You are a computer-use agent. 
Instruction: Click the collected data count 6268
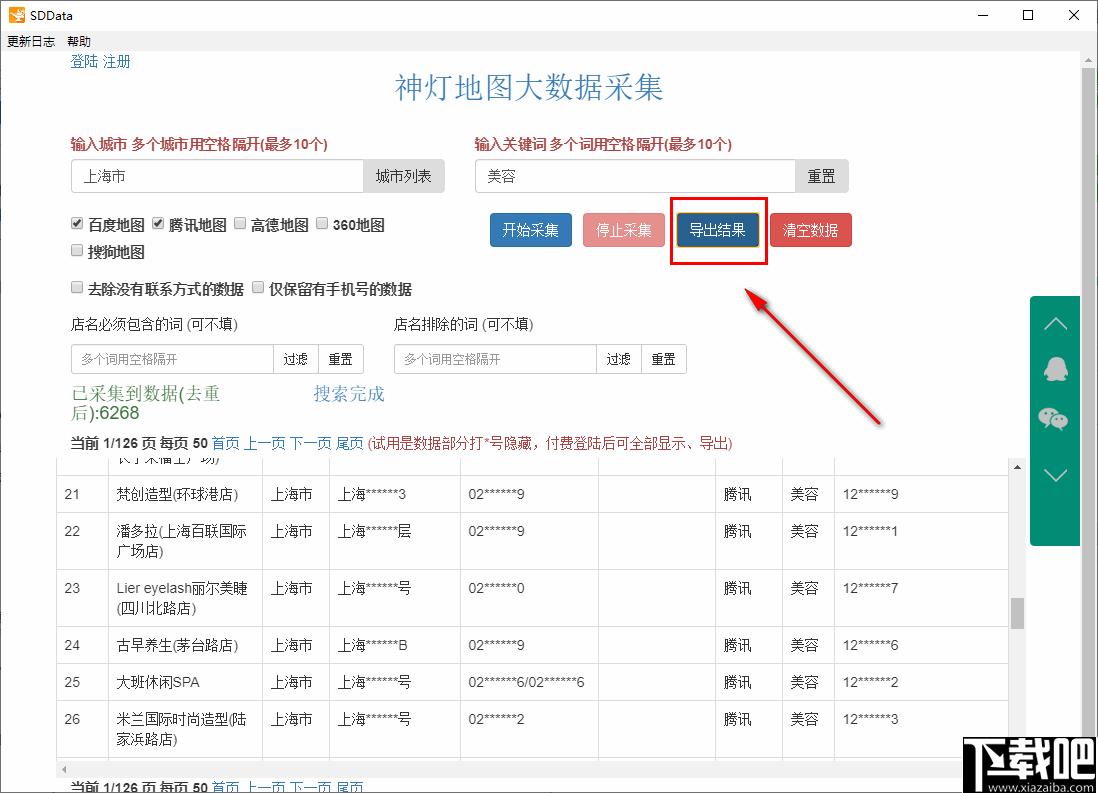119,413
